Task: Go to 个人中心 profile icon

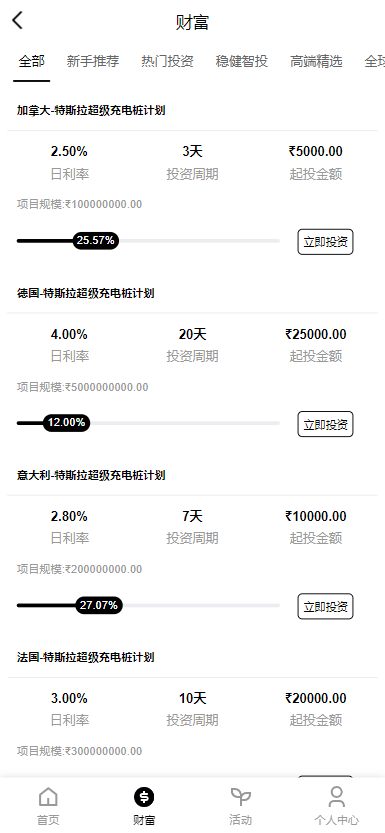Action: (x=337, y=796)
